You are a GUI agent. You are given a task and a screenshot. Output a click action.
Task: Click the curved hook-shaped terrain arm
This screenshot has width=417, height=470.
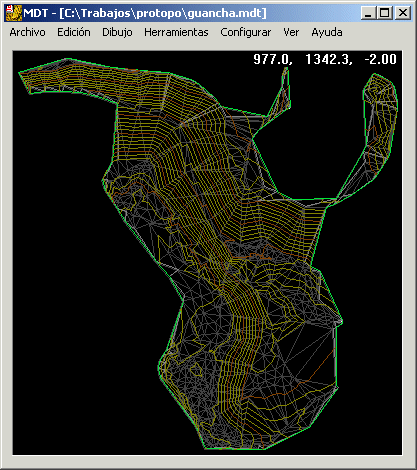(372, 133)
